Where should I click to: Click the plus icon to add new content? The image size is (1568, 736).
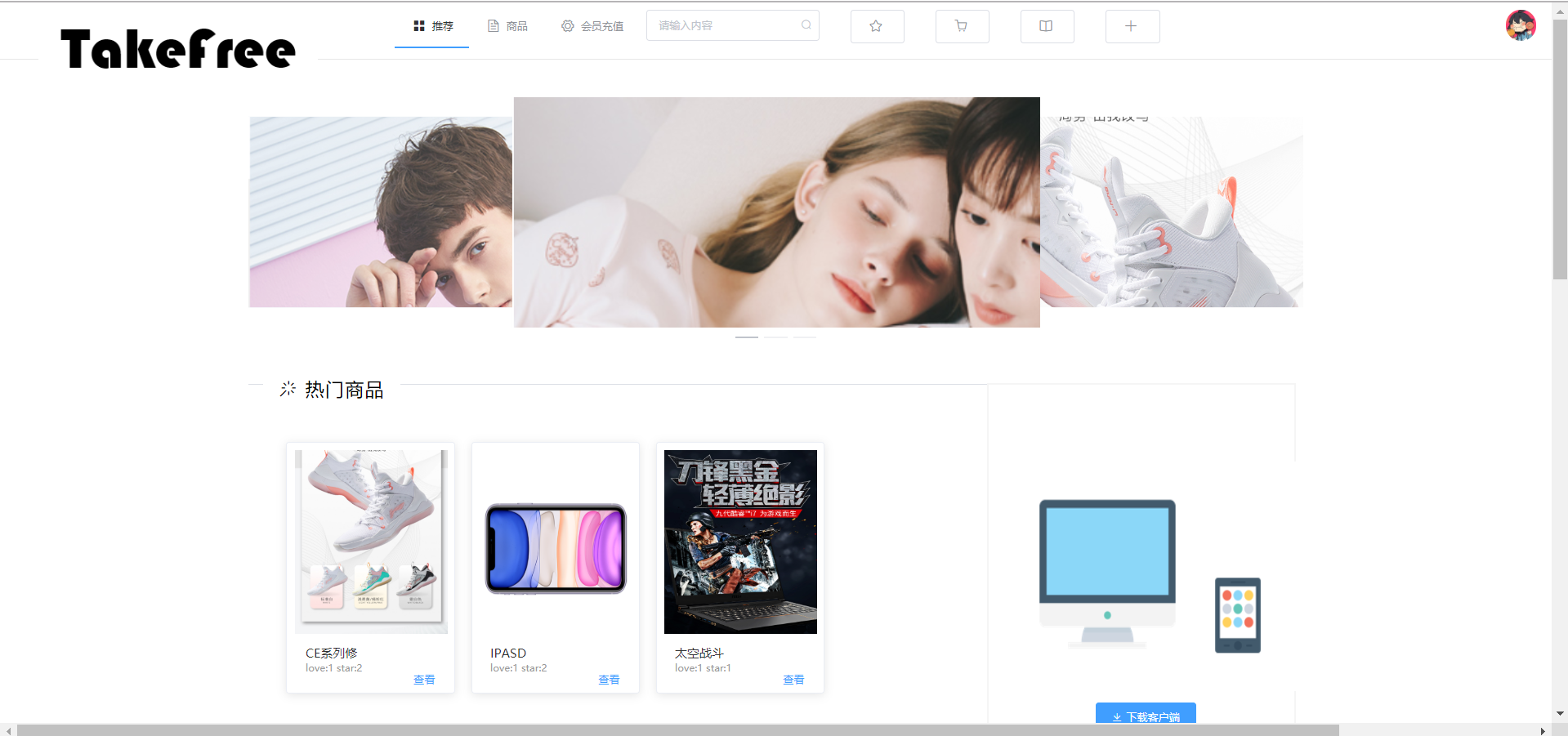click(x=1132, y=25)
